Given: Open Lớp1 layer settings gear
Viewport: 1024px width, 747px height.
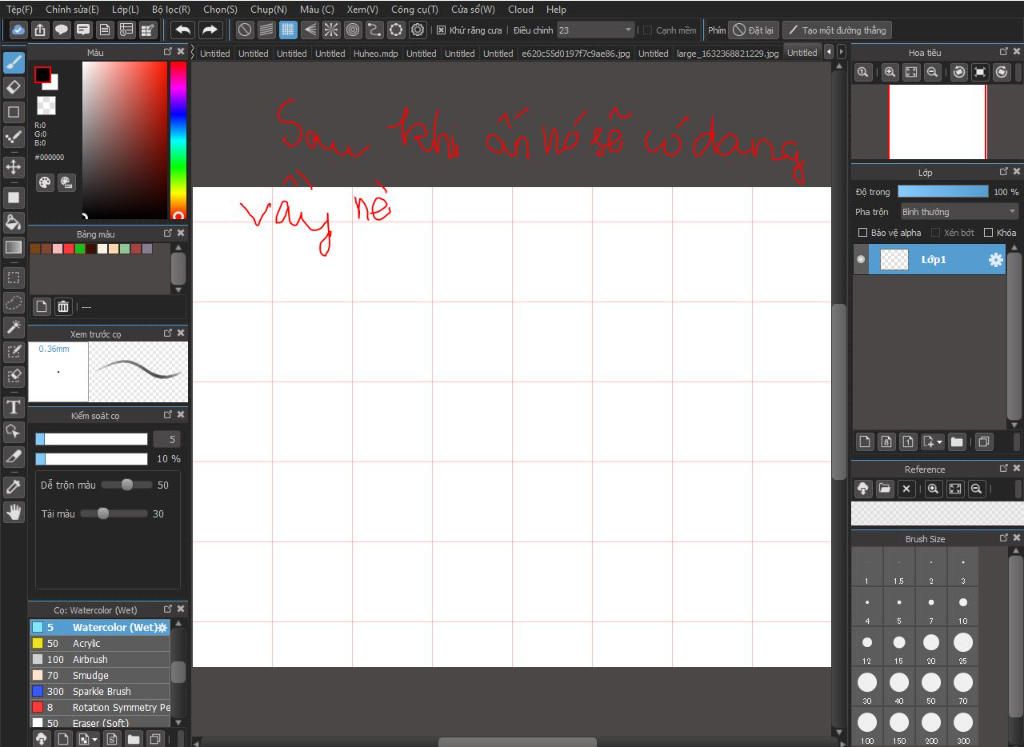Looking at the screenshot, I should click(995, 260).
